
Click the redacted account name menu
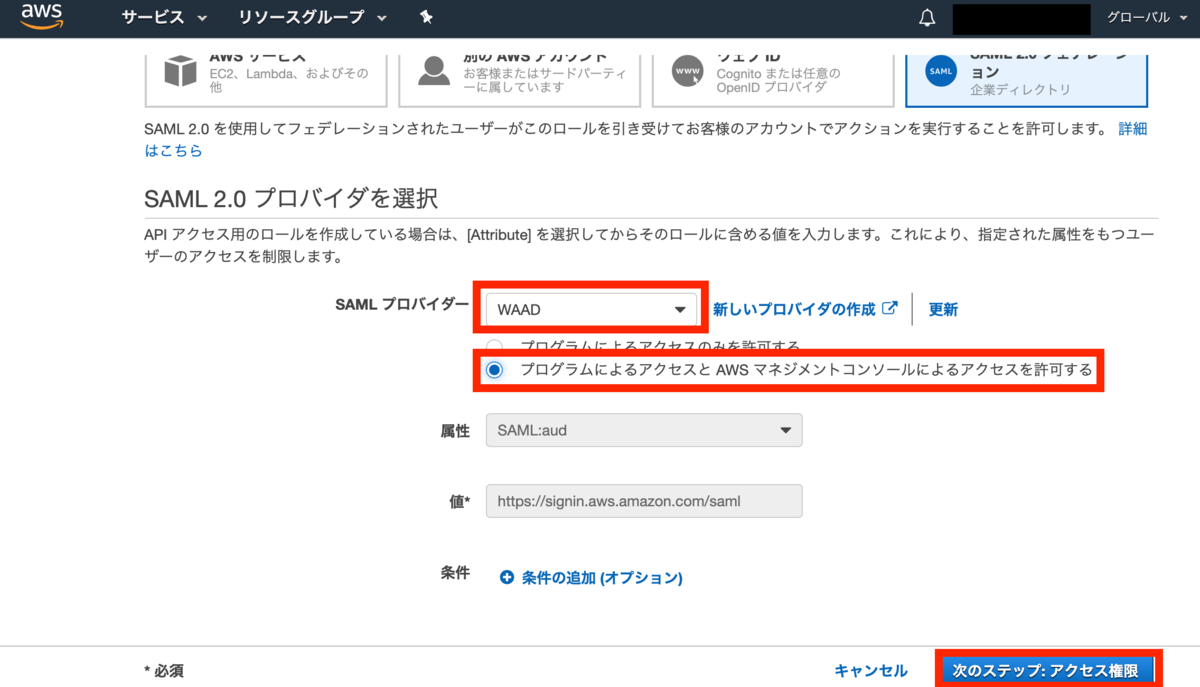coord(1021,18)
